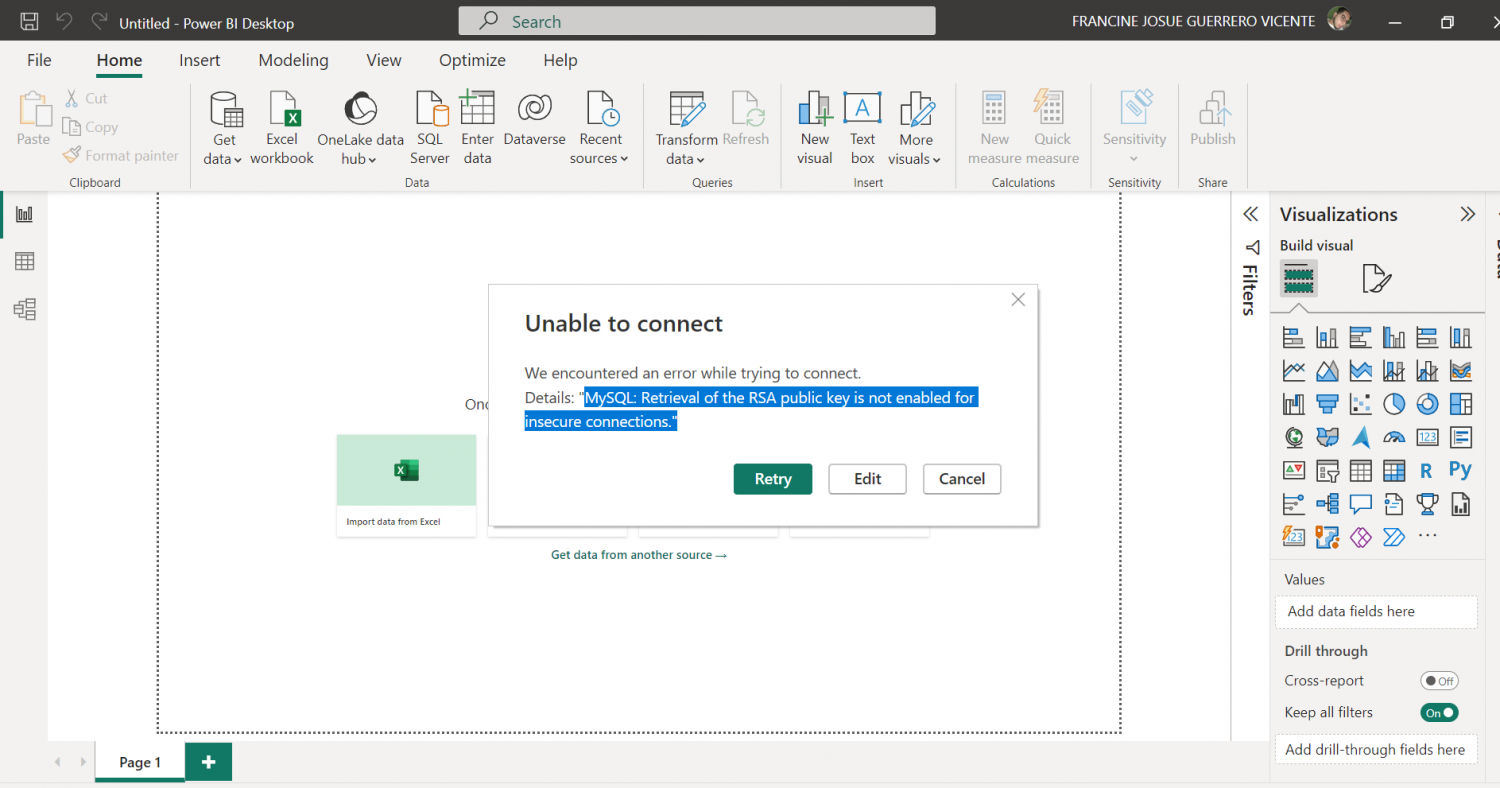Click Retry in the error dialog

click(773, 479)
